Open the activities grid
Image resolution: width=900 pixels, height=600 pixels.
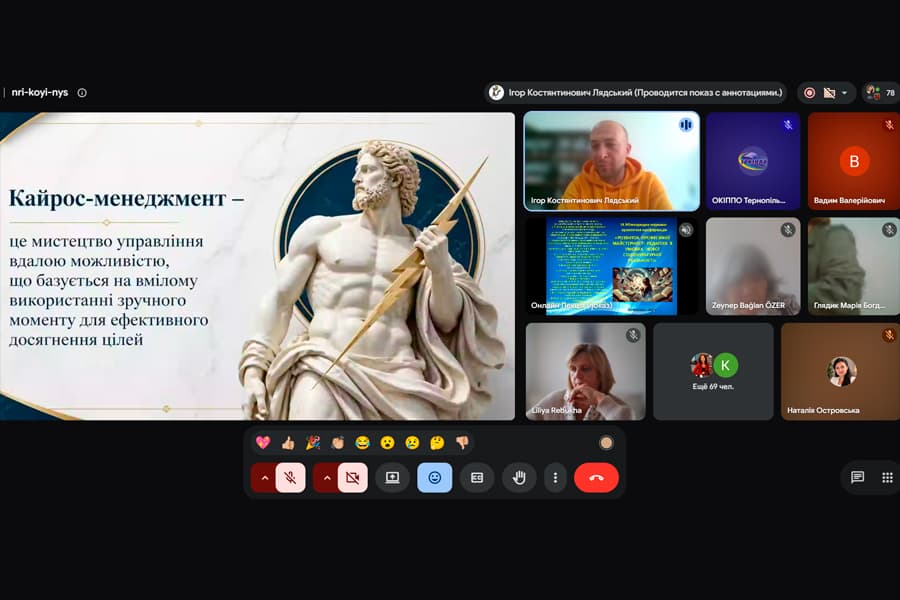point(887,478)
